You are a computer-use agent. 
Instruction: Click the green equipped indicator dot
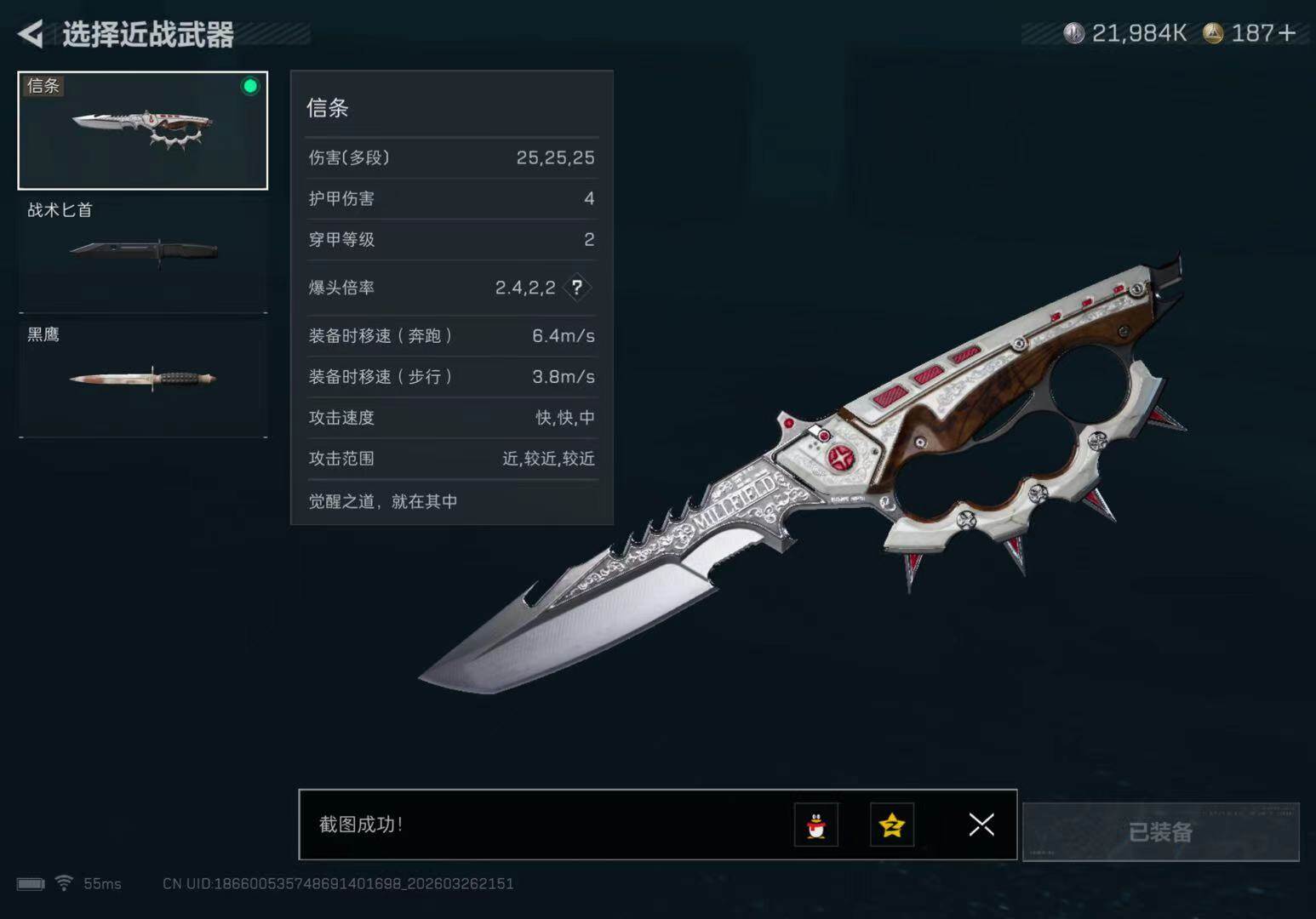[250, 86]
